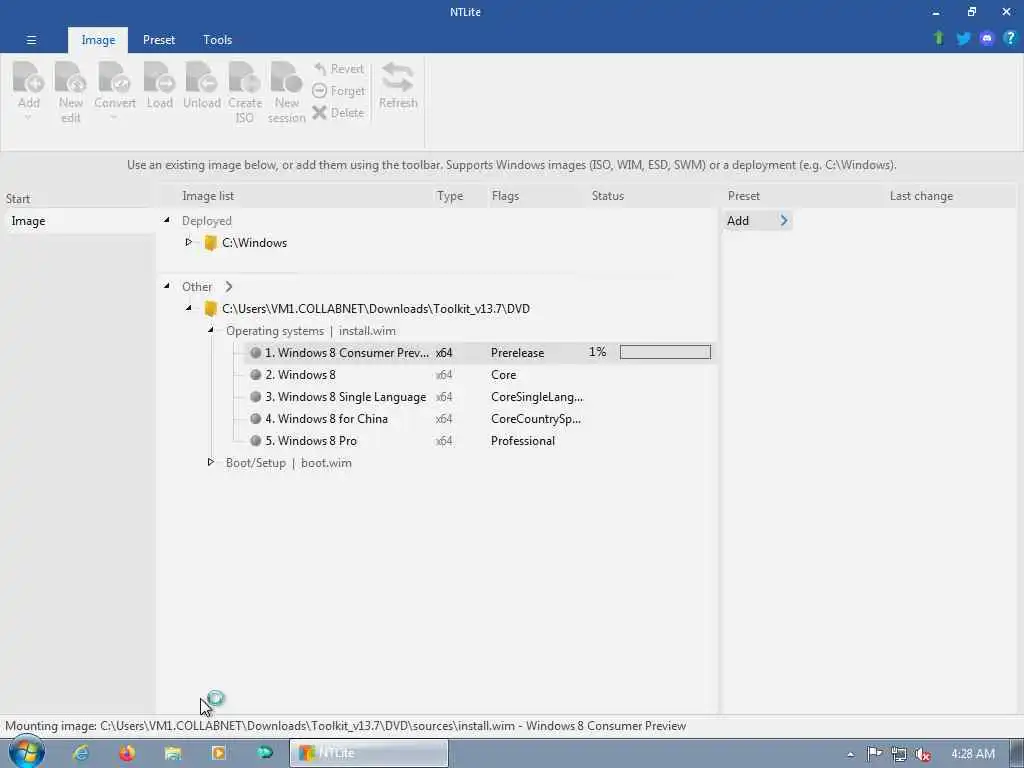Click the muted volume tray icon
The width and height of the screenshot is (1024, 768).
pyautogui.click(x=922, y=754)
